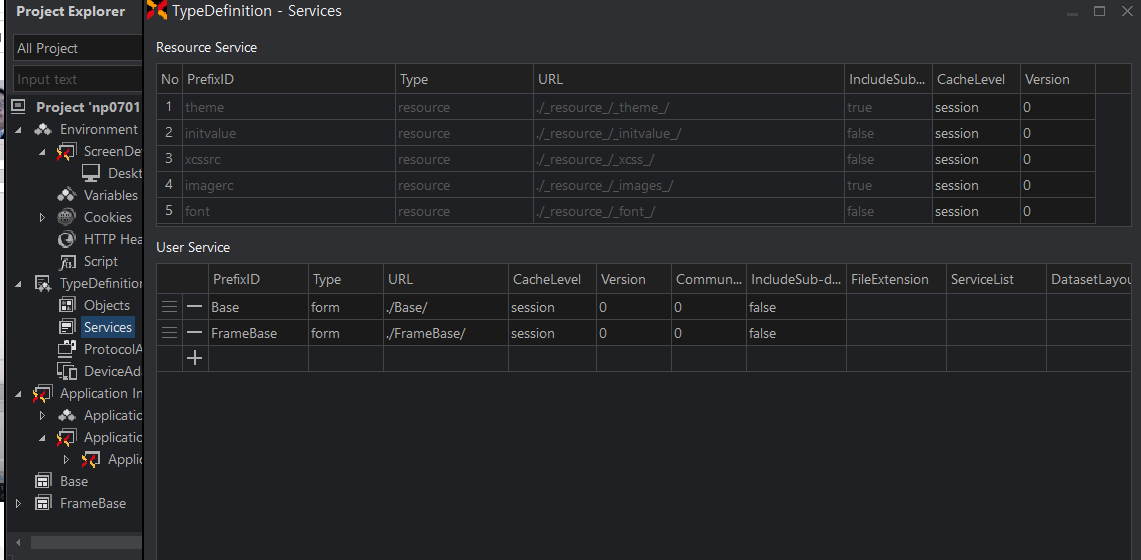Click the Cookies icon in tree
Screen dimensions: 1141x560
click(x=67, y=217)
